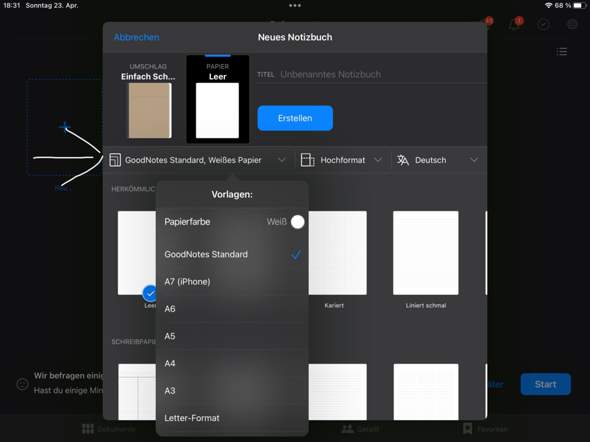
Task: Tap Abbrechen to cancel the new notebook
Action: 137,37
